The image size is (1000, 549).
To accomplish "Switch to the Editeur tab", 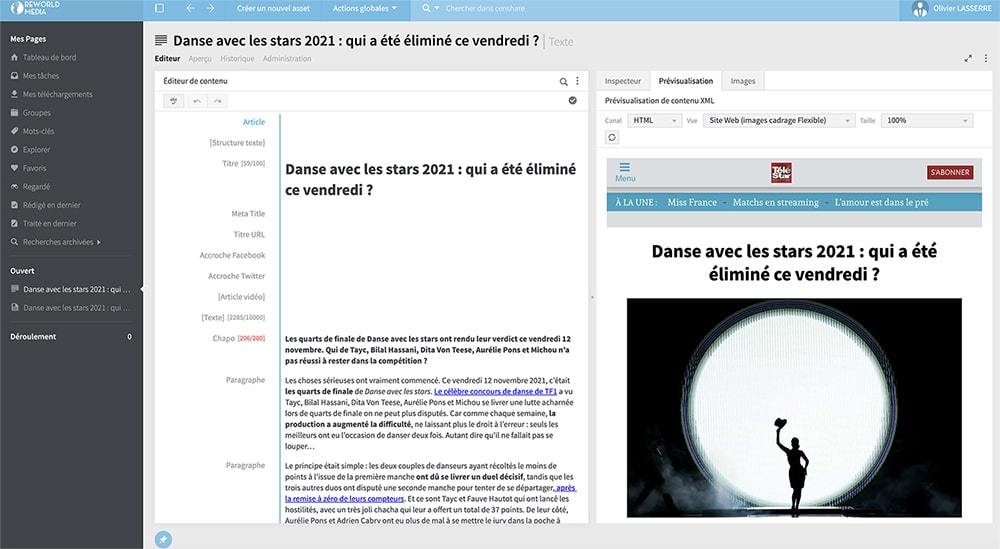I will (x=167, y=59).
